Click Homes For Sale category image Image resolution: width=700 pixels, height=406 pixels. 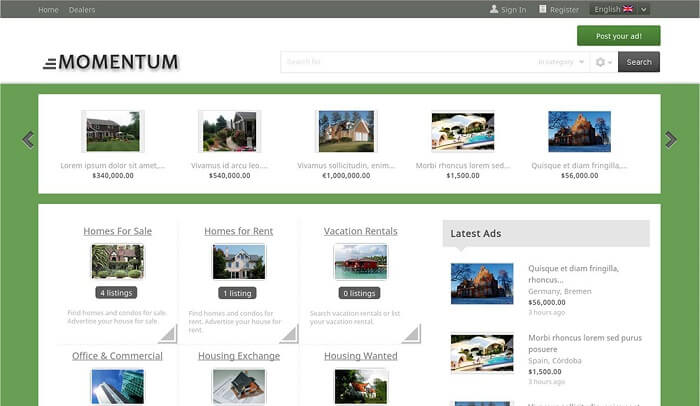pos(117,261)
